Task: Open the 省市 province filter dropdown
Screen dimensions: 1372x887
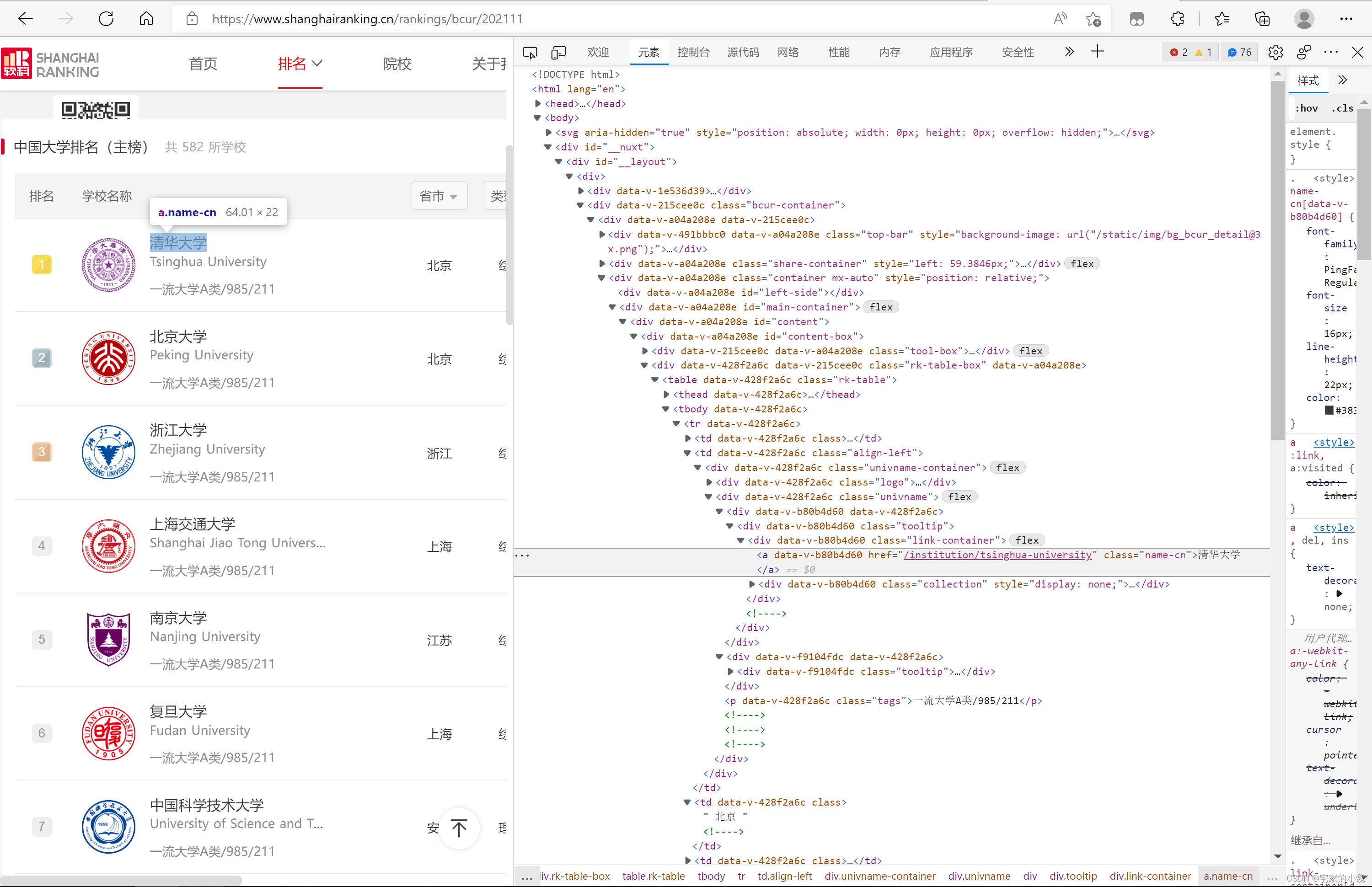Action: [439, 197]
